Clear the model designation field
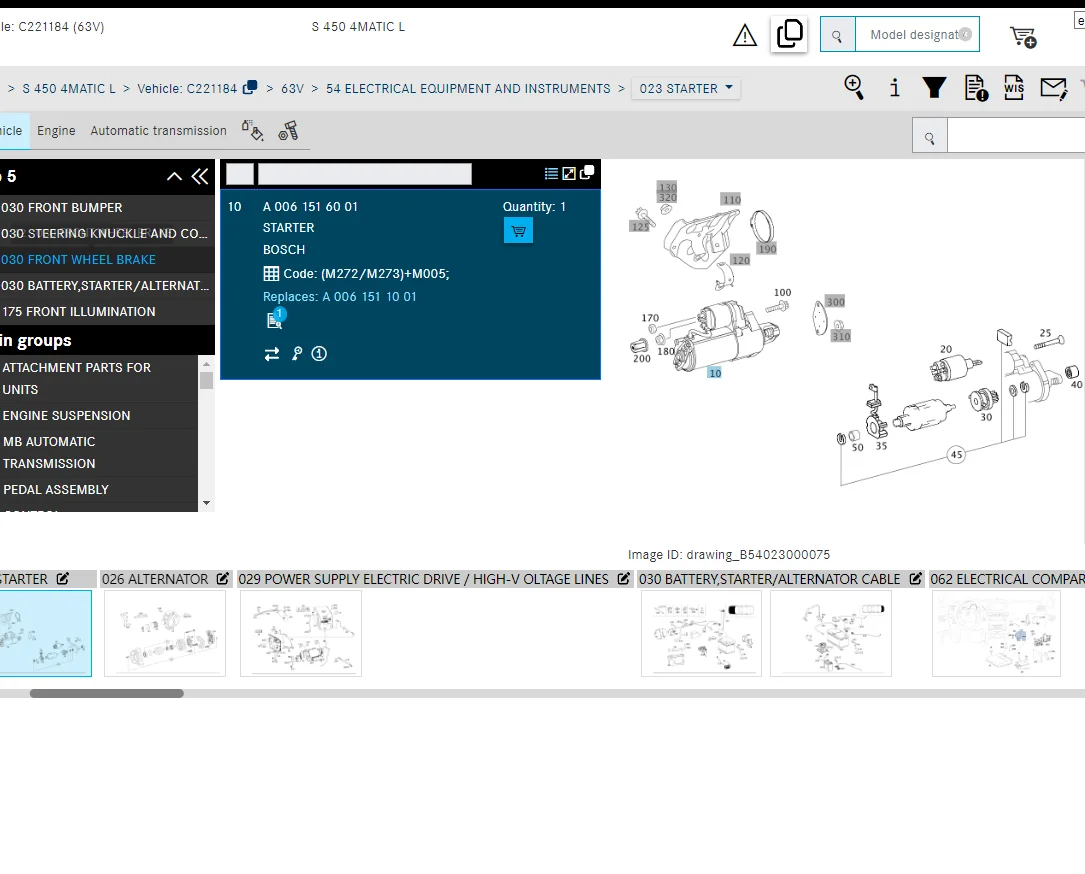 point(965,35)
